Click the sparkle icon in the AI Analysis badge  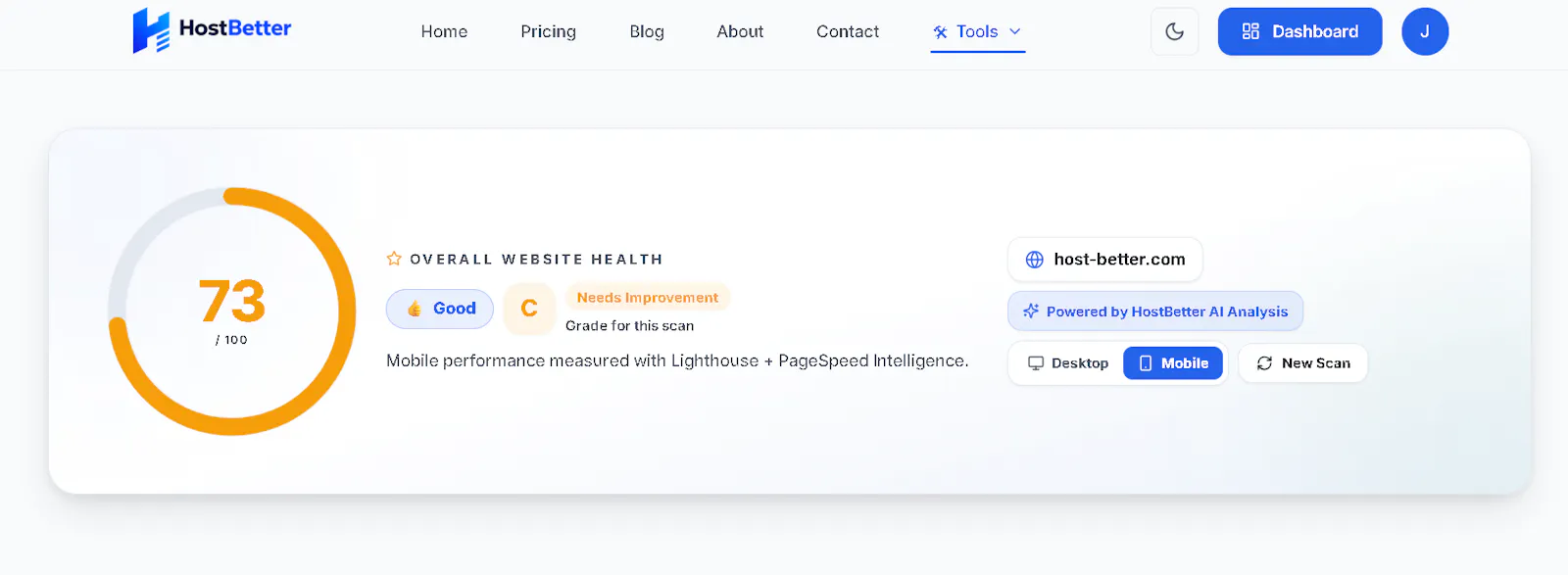1030,311
